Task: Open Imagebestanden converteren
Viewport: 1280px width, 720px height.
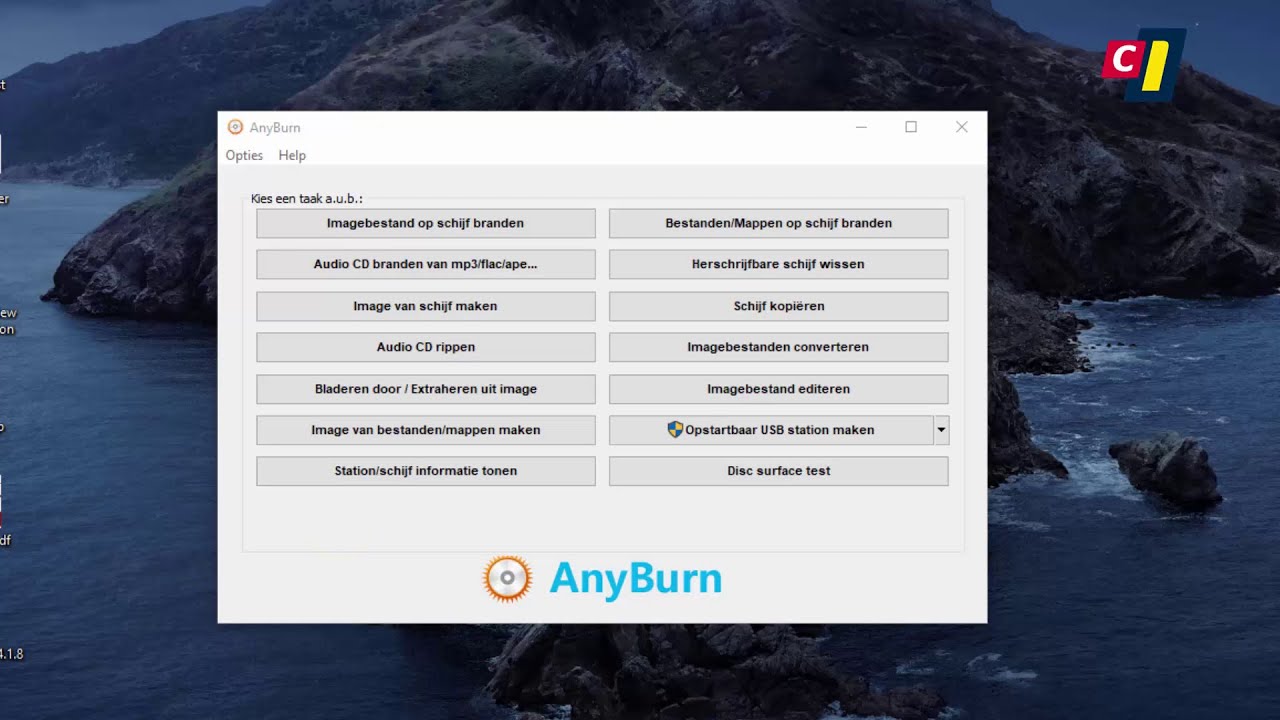Action: [x=779, y=347]
